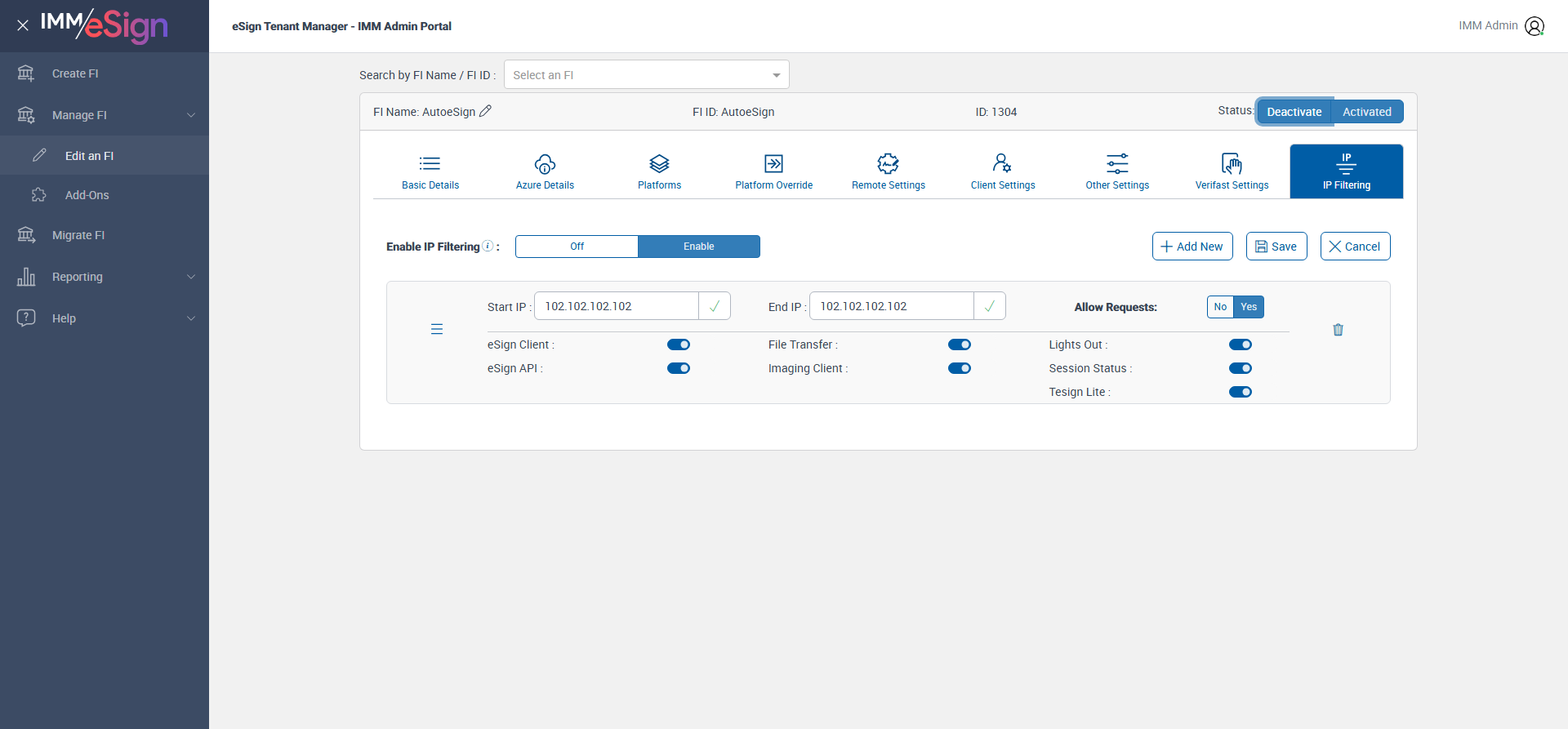Open the Select an FI dropdown

coord(647,74)
